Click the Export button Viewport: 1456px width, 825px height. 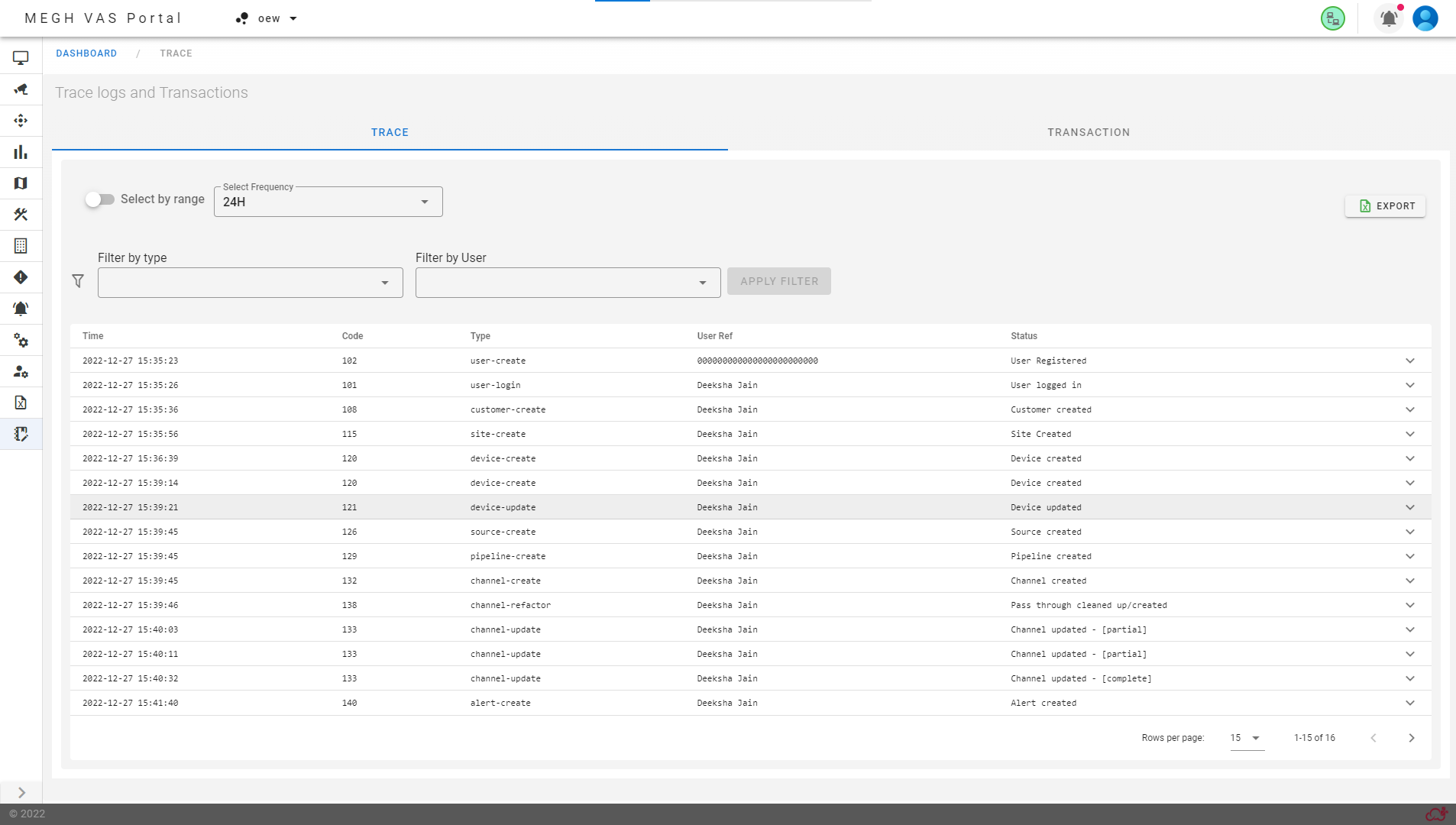click(1385, 206)
